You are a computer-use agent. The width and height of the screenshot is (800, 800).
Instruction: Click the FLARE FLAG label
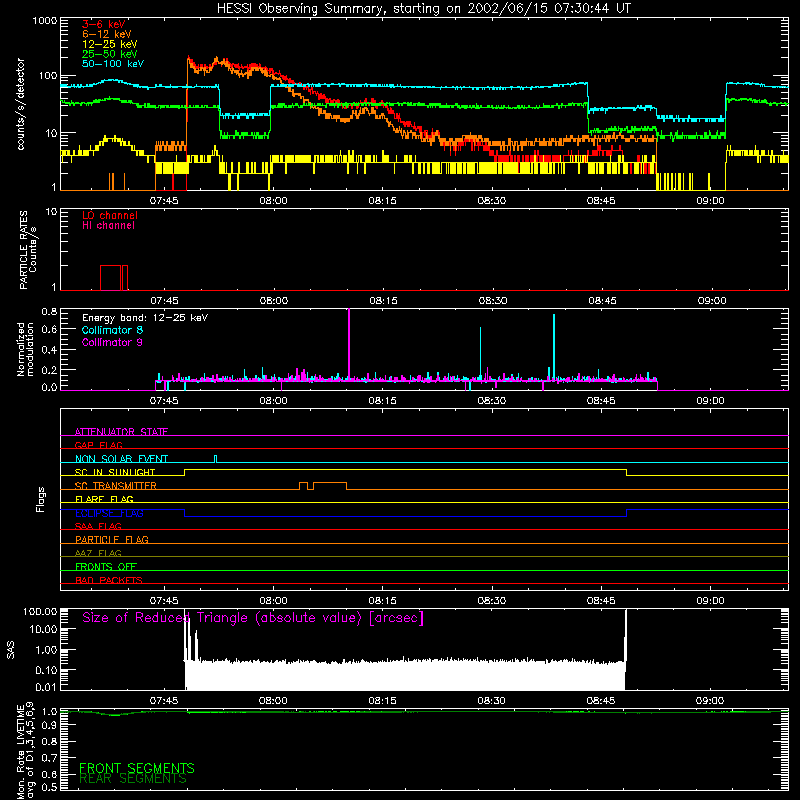104,499
